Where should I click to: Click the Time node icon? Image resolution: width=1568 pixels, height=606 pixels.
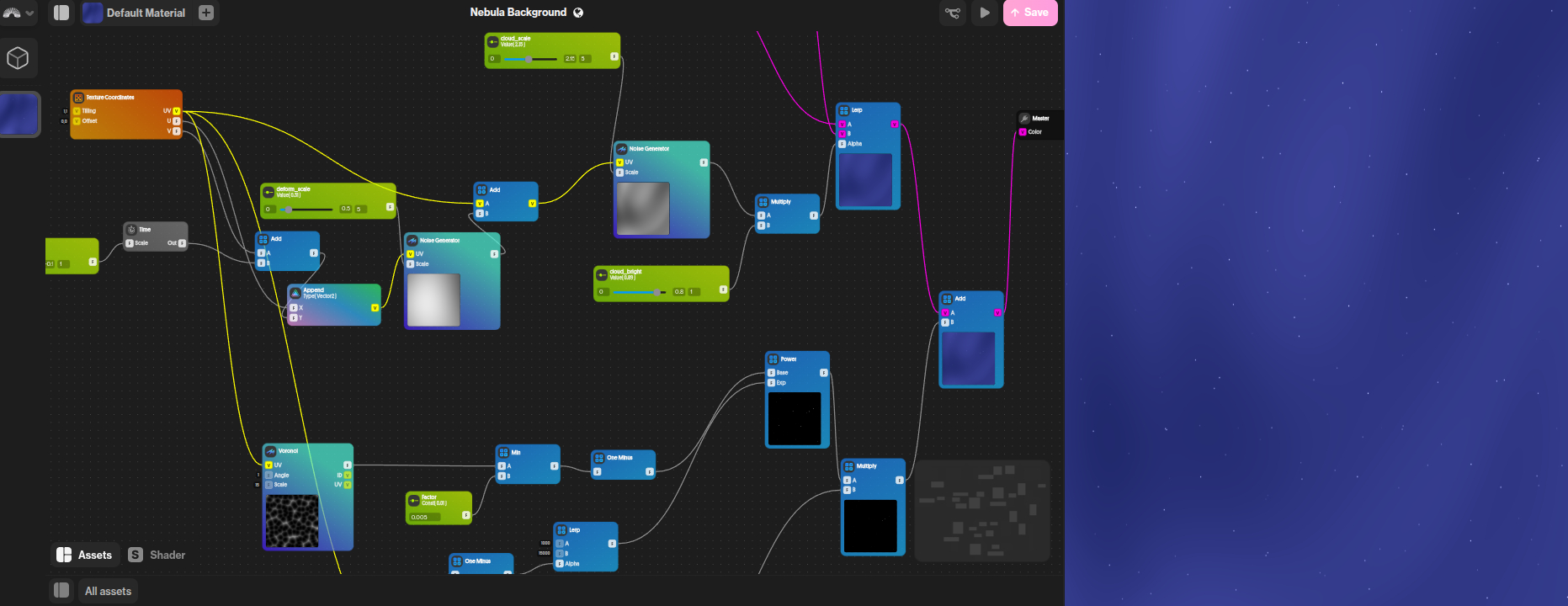tap(131, 230)
